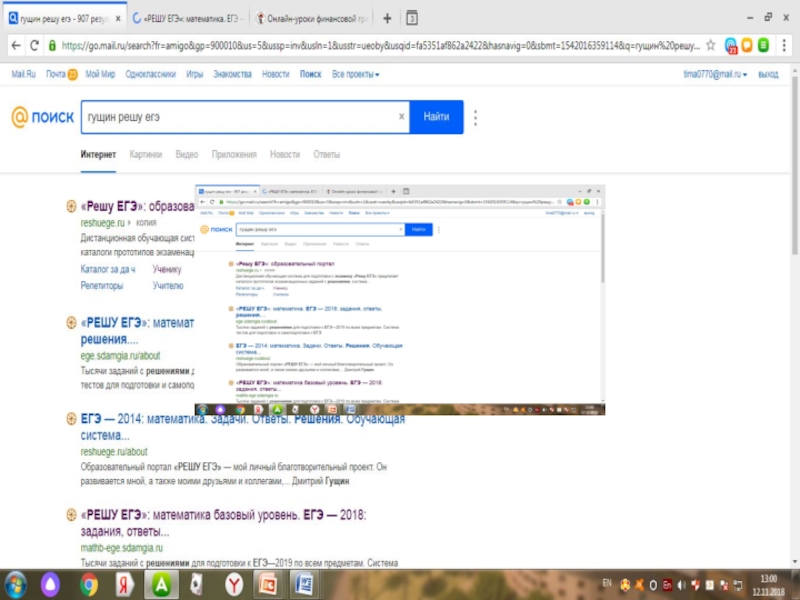Viewport: 800px width, 600px height.
Task: Go back with the browser back arrow
Action: point(16,45)
